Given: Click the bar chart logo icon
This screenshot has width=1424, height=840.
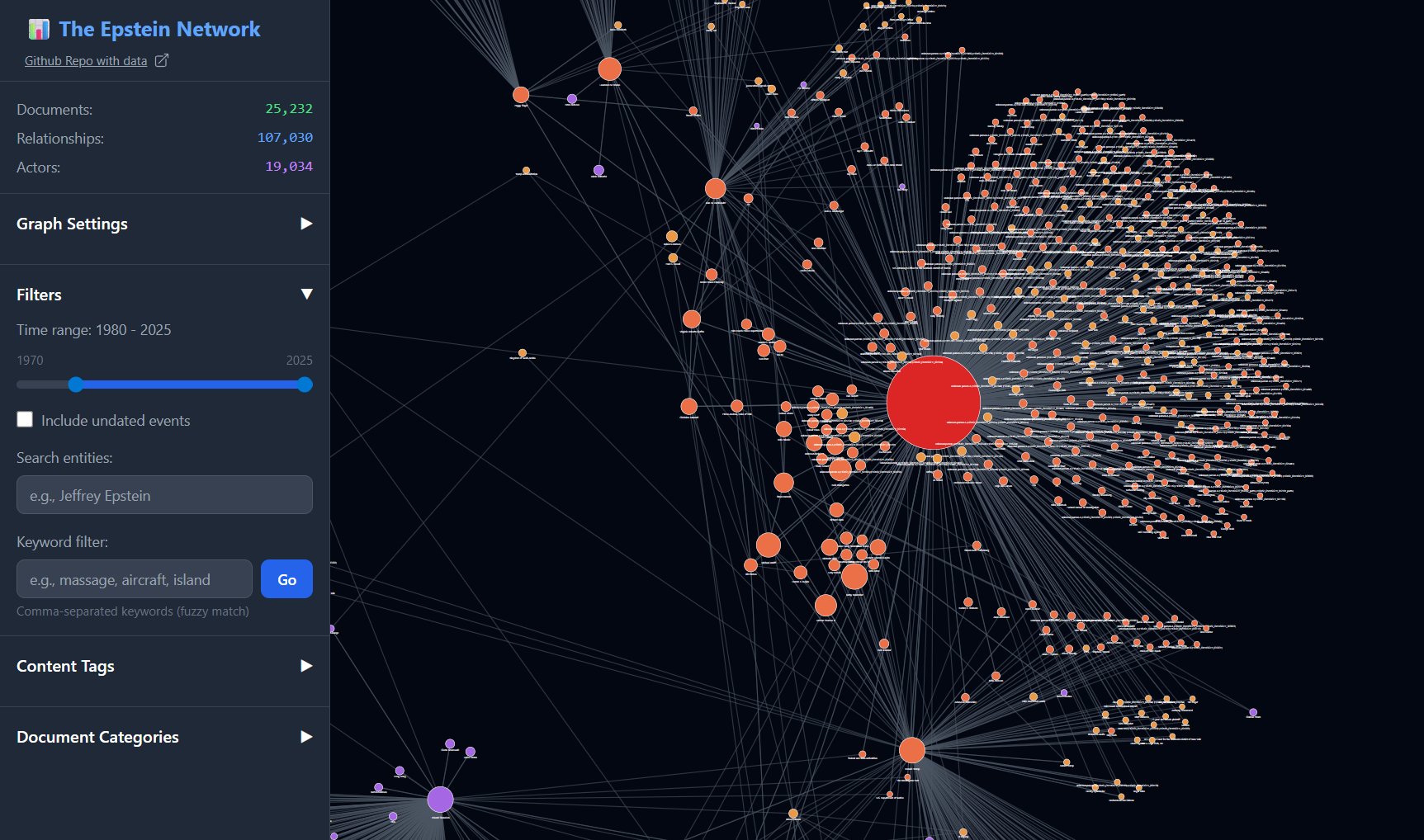Looking at the screenshot, I should (39, 30).
